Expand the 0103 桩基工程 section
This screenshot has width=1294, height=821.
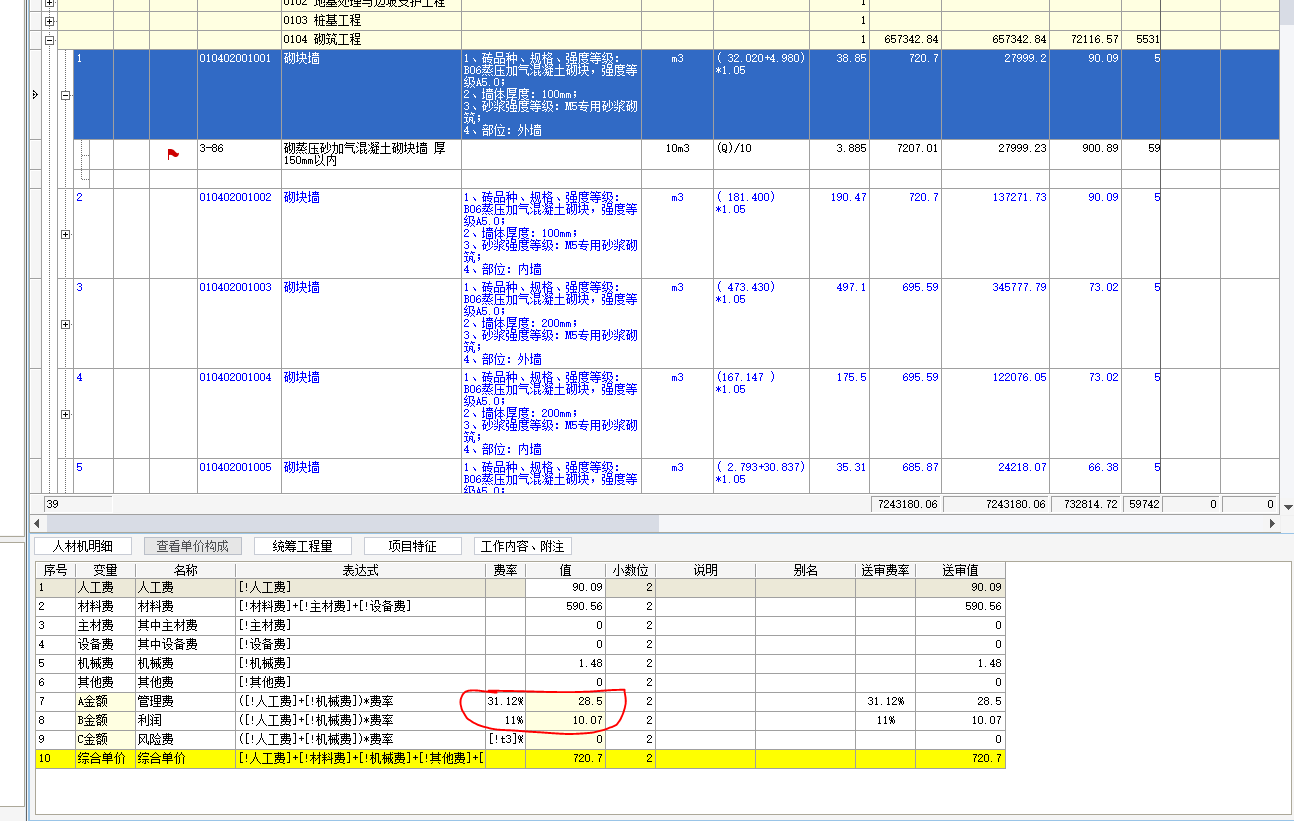click(x=50, y=21)
